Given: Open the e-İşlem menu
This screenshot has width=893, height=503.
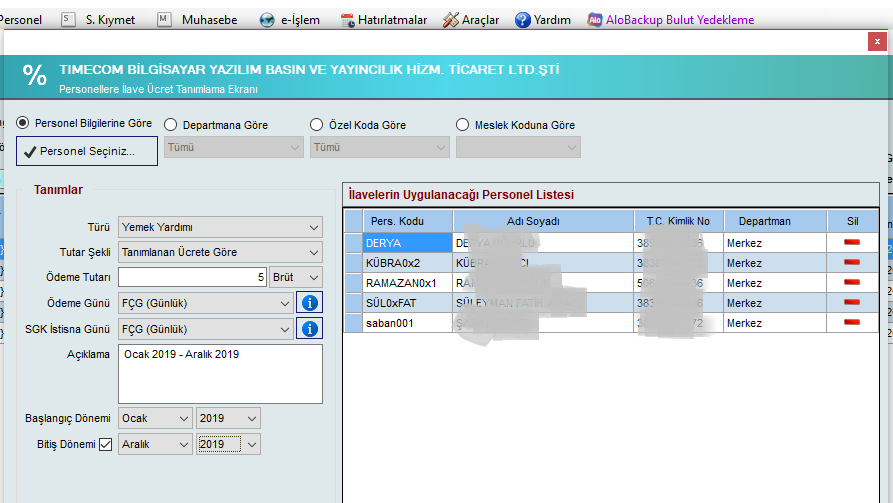Looking at the screenshot, I should click(x=300, y=20).
